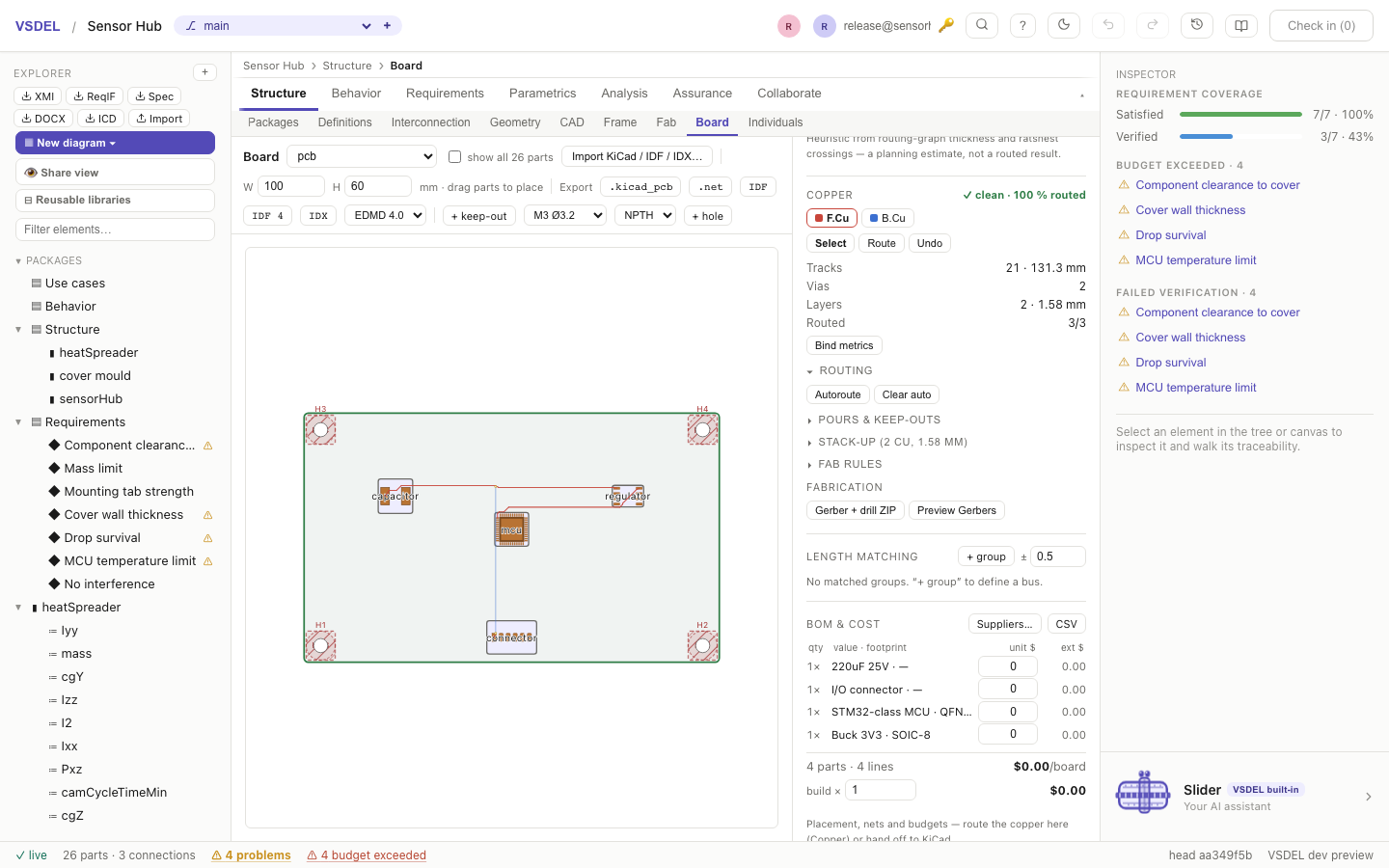Open the main branch dropdown
The height and width of the screenshot is (868, 1389).
click(x=278, y=26)
